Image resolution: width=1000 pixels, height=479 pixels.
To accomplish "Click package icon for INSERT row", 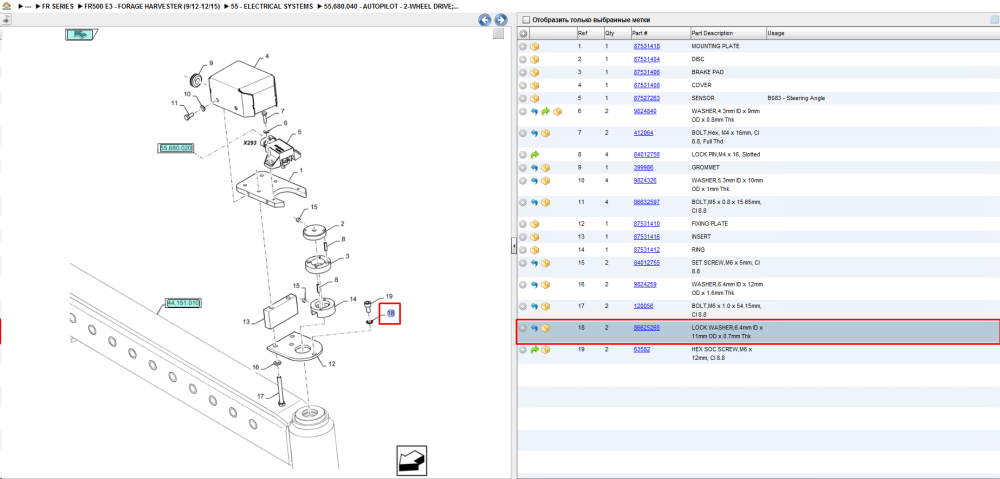I will pos(534,237).
